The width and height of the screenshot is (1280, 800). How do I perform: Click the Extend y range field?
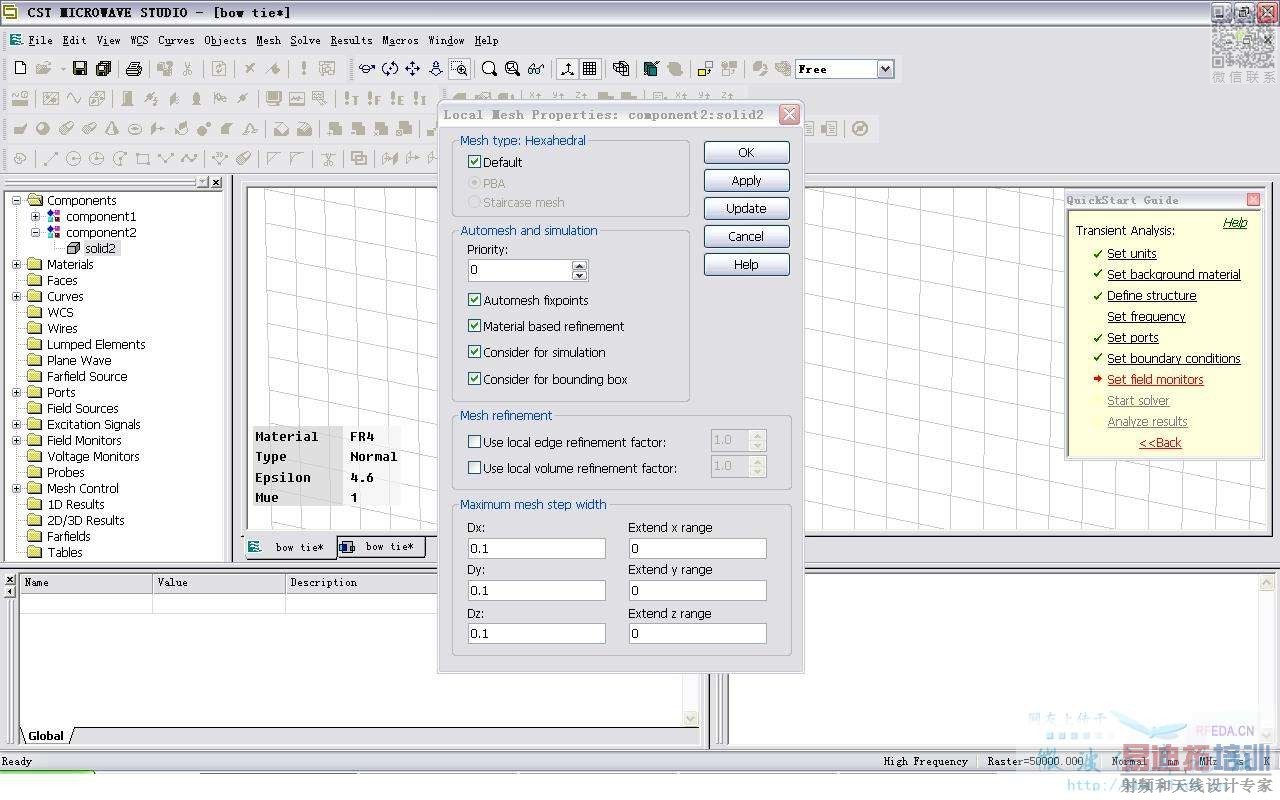tap(697, 590)
